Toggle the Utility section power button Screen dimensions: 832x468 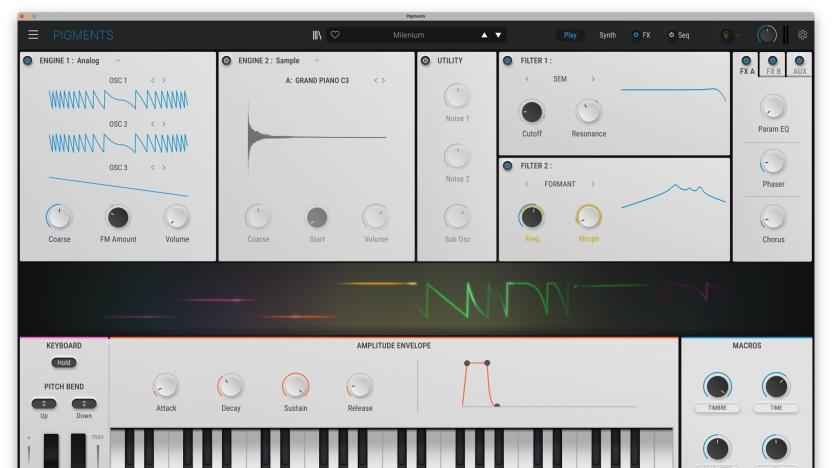pos(426,61)
